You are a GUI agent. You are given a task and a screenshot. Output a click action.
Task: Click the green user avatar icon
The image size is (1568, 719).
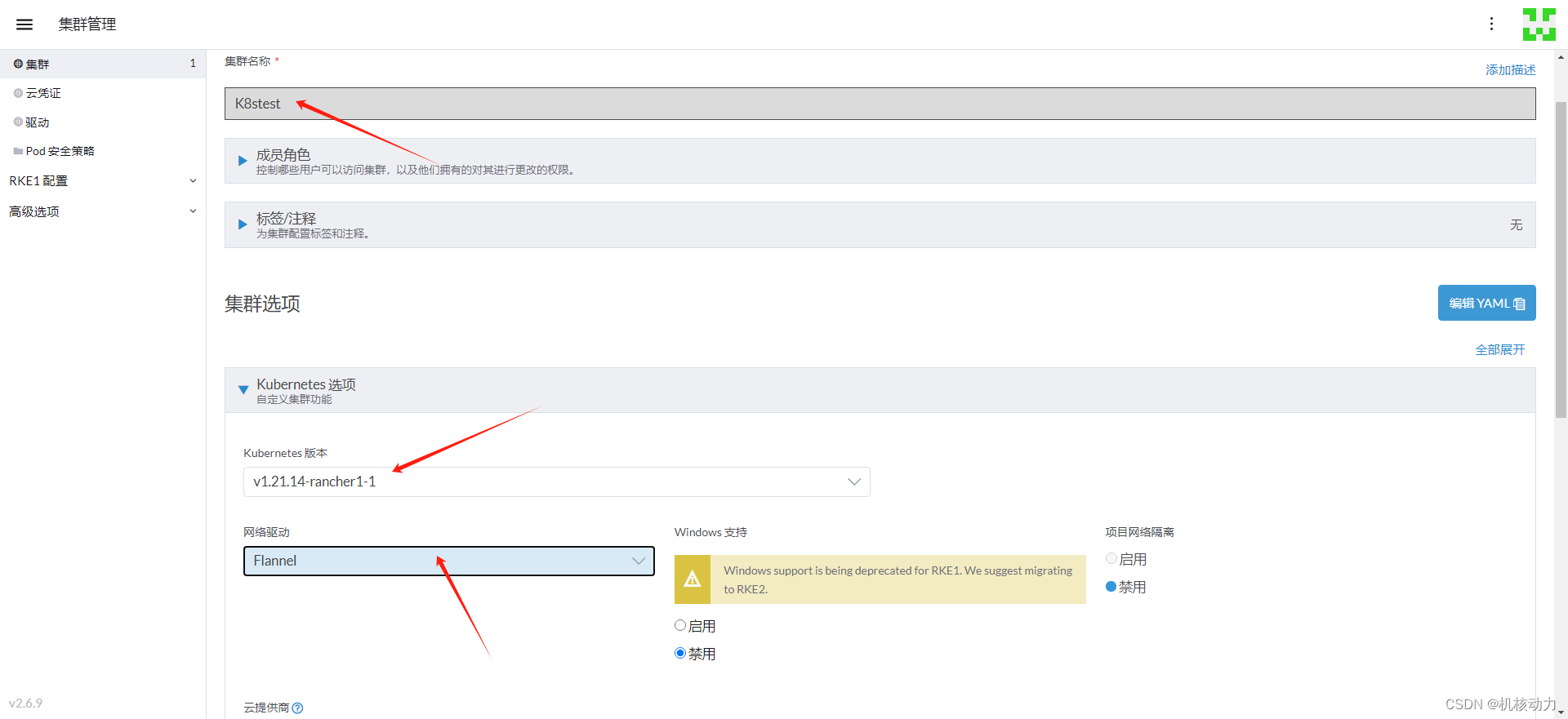click(1539, 24)
